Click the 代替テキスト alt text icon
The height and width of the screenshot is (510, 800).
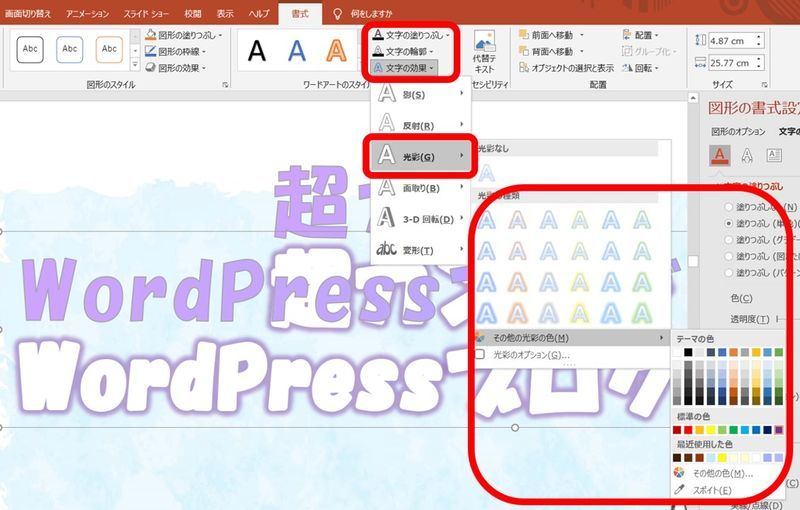pyautogui.click(x=484, y=40)
